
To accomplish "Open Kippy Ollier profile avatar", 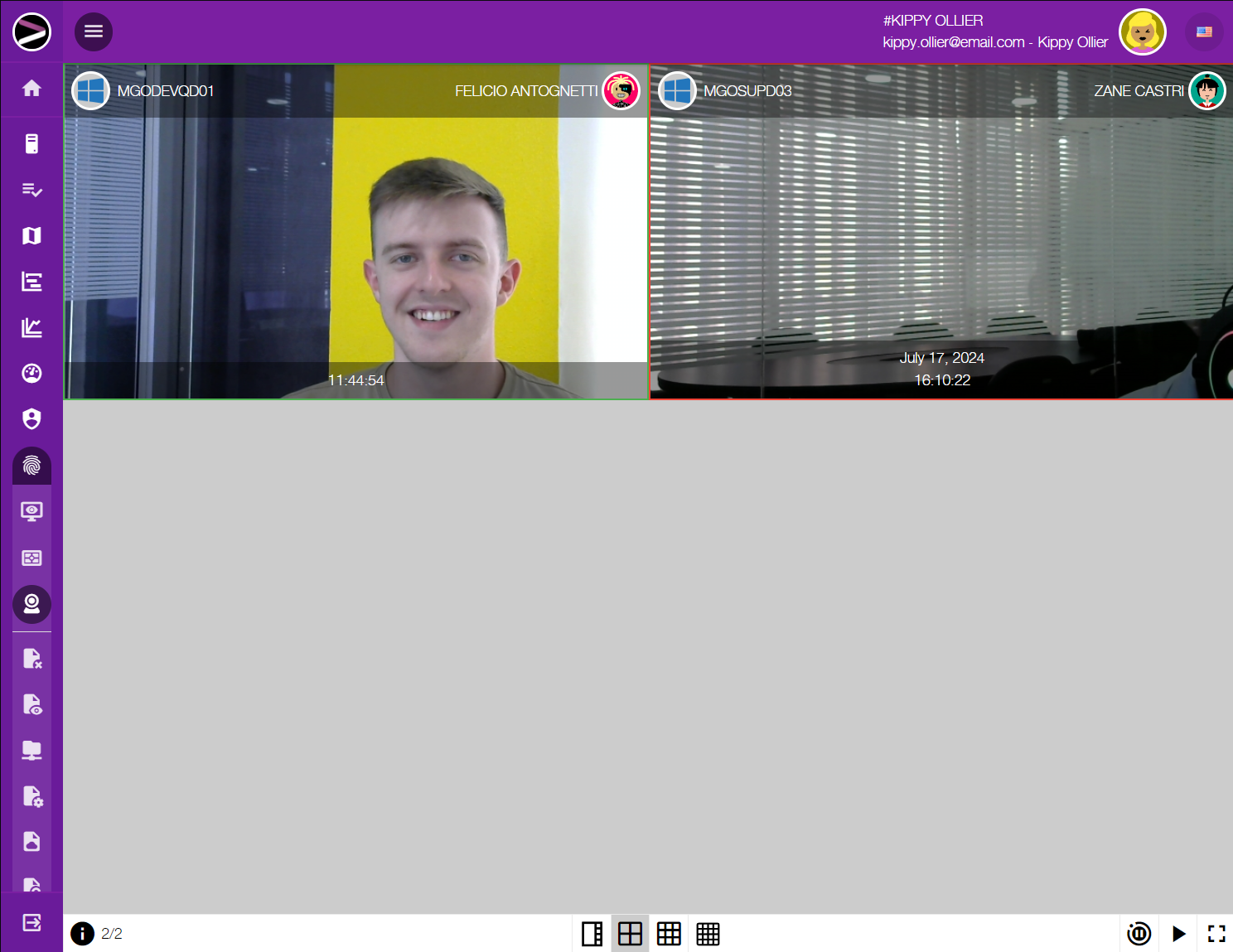I will pyautogui.click(x=1143, y=32).
